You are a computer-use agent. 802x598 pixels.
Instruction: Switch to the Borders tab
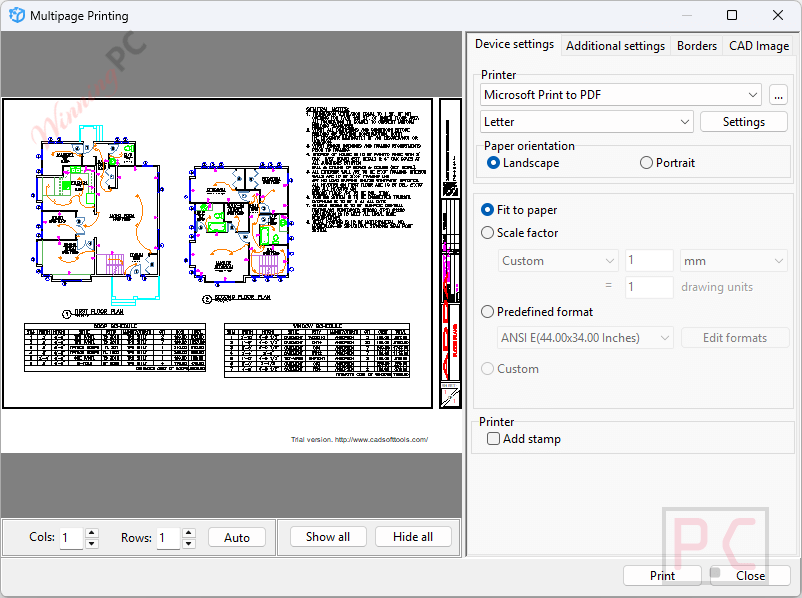(x=697, y=46)
